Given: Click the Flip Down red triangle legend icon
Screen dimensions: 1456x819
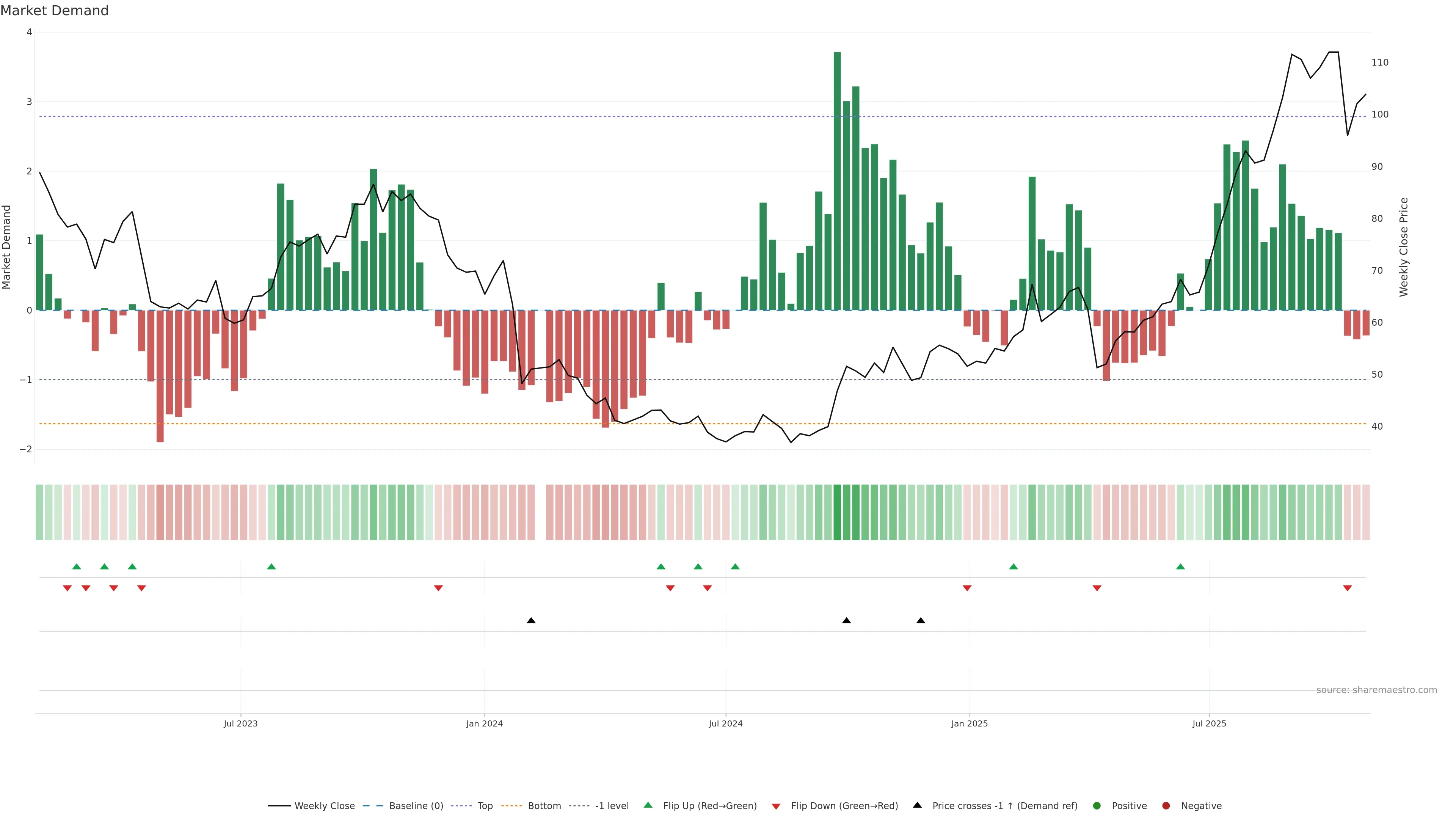Looking at the screenshot, I should (x=776, y=806).
